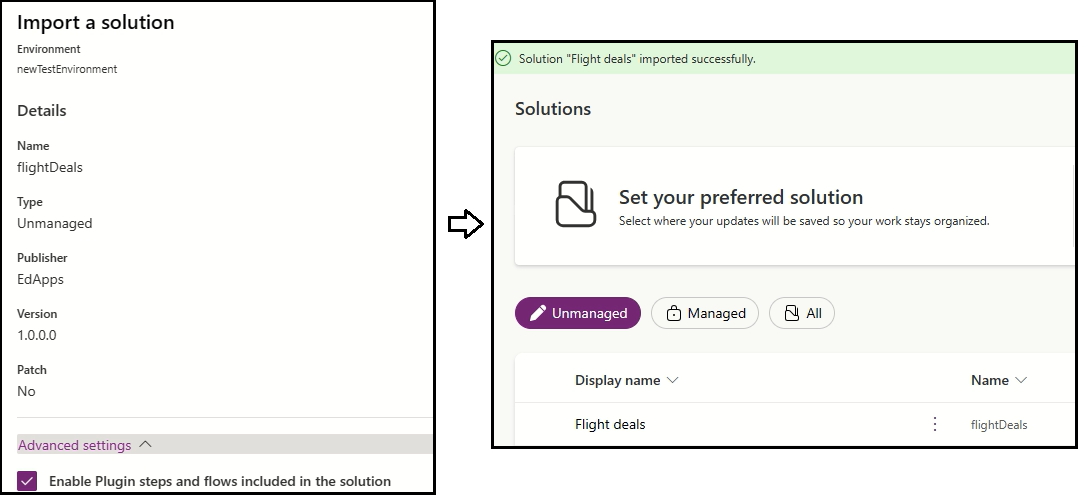Click the Advanced settings chevron
The image size is (1078, 495).
click(x=145, y=445)
